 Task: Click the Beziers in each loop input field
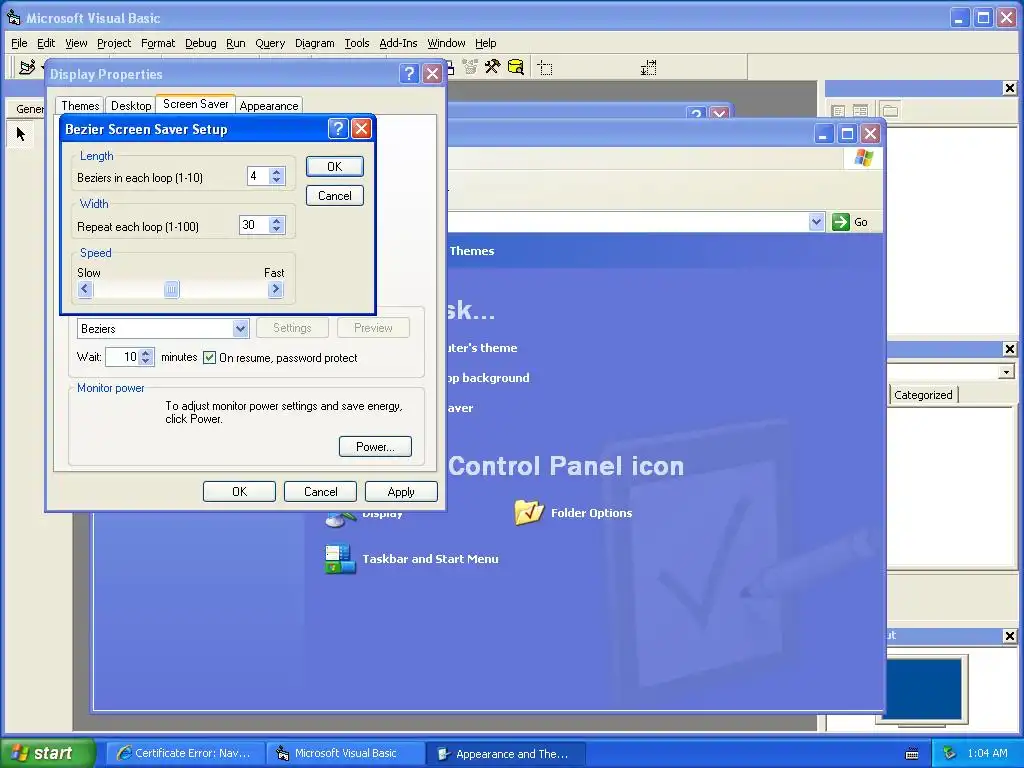coord(259,176)
